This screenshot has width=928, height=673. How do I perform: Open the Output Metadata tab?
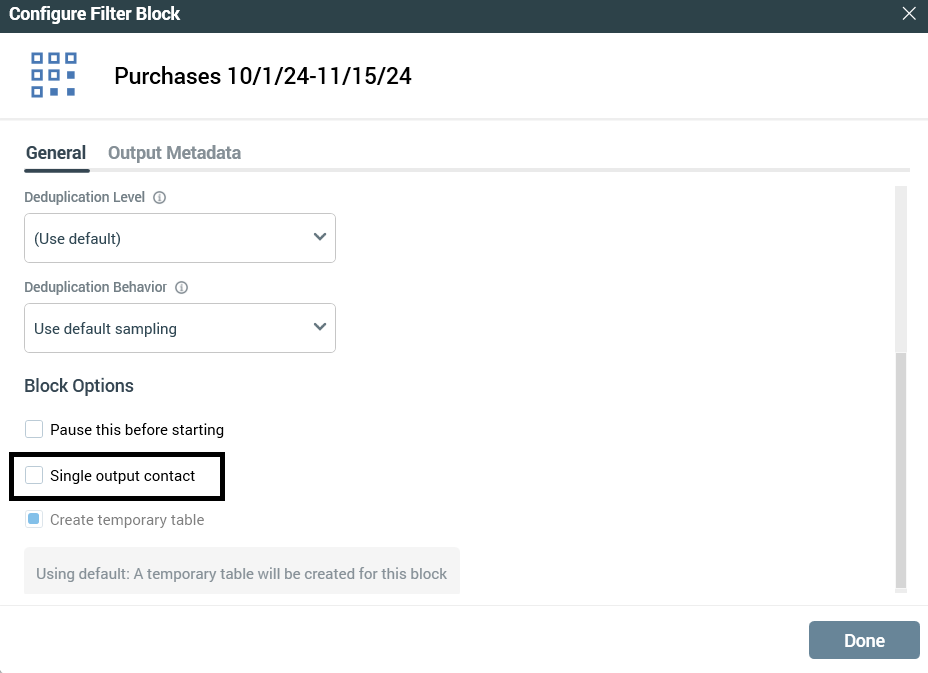174,153
